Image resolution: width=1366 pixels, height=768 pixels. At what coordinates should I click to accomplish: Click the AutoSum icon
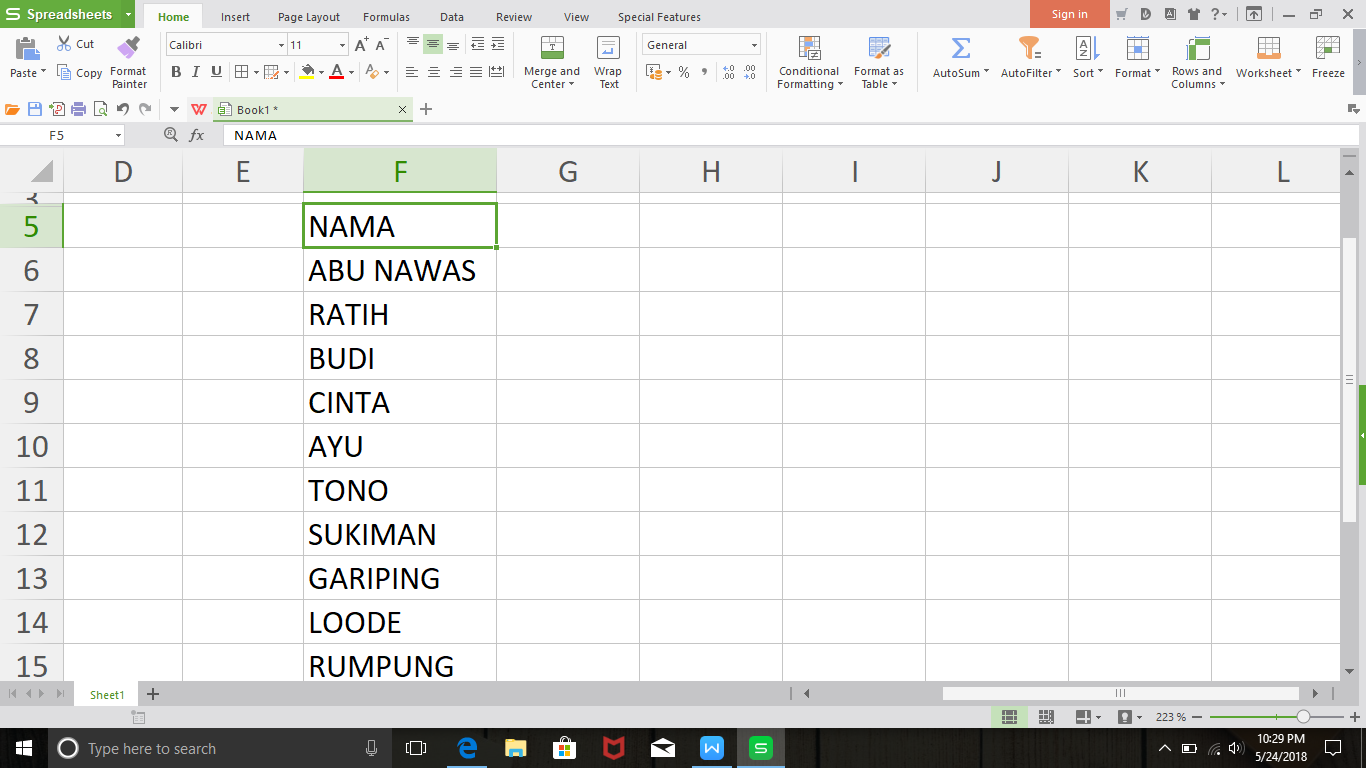(958, 62)
